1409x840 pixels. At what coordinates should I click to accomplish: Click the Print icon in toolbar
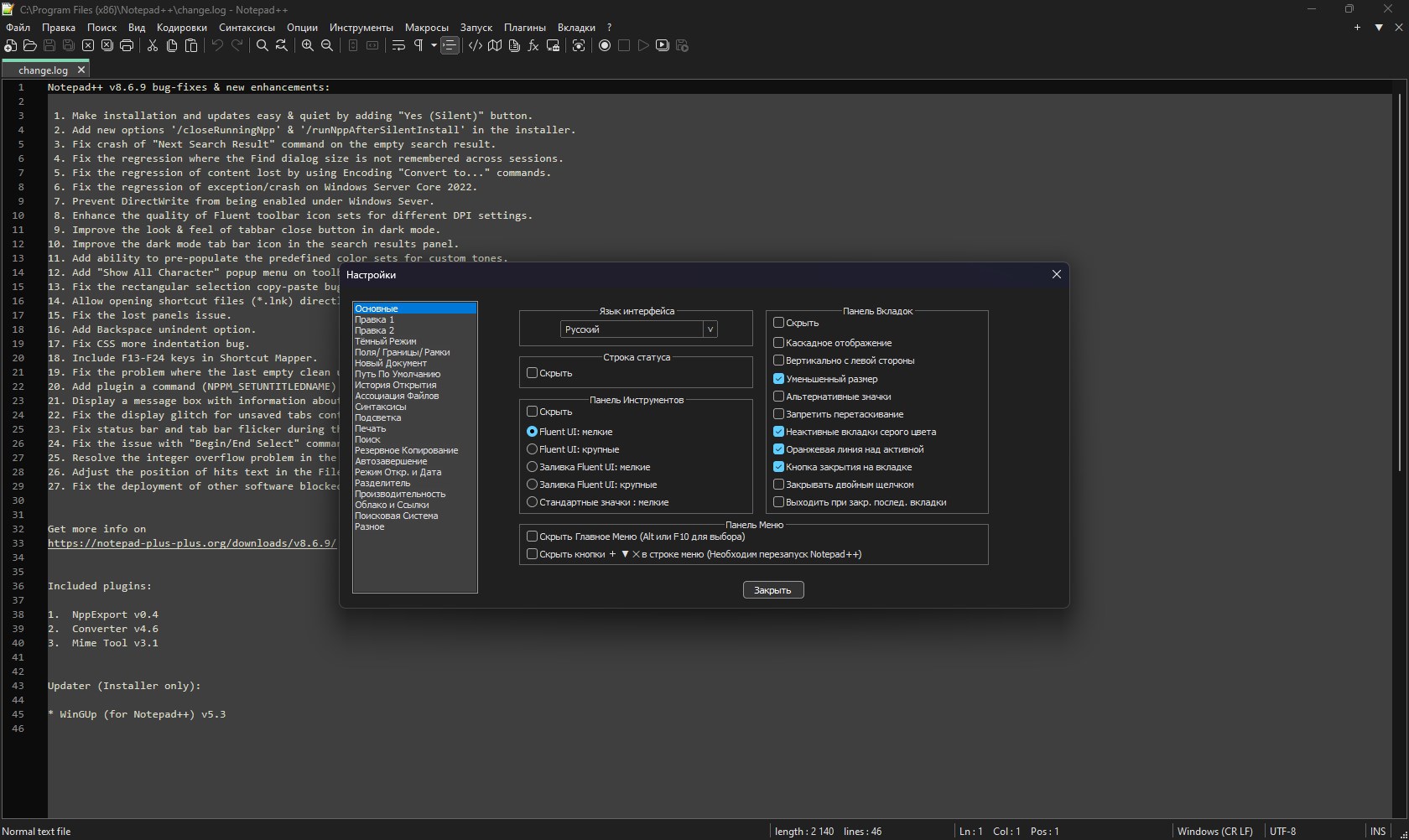click(127, 45)
